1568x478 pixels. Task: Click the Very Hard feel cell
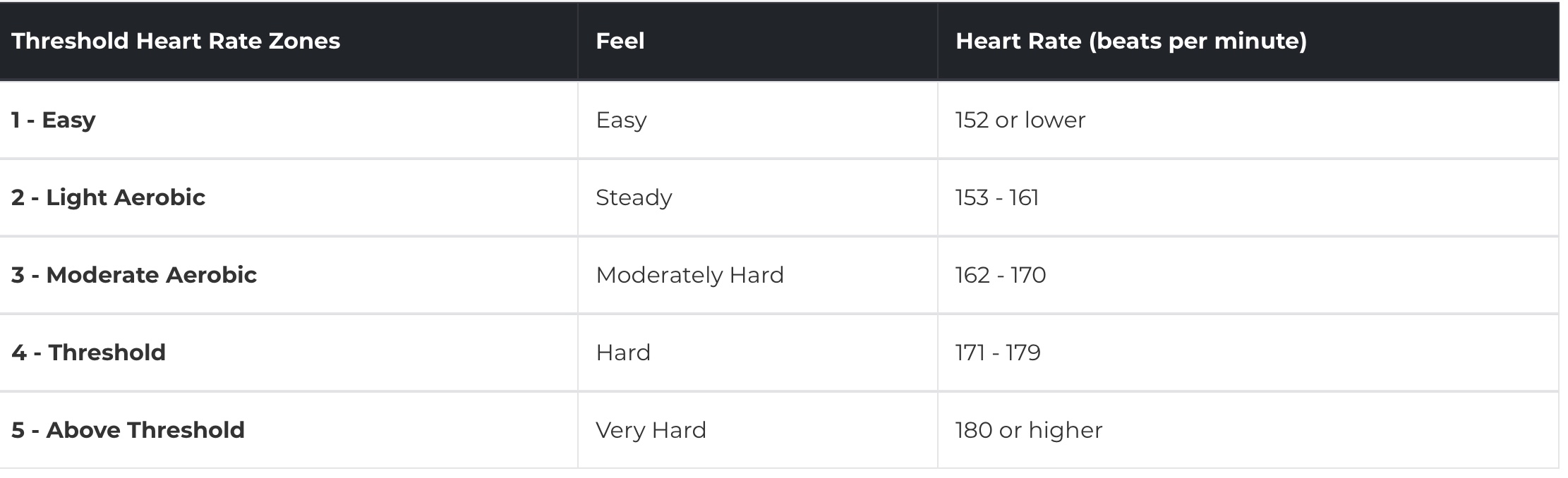758,430
